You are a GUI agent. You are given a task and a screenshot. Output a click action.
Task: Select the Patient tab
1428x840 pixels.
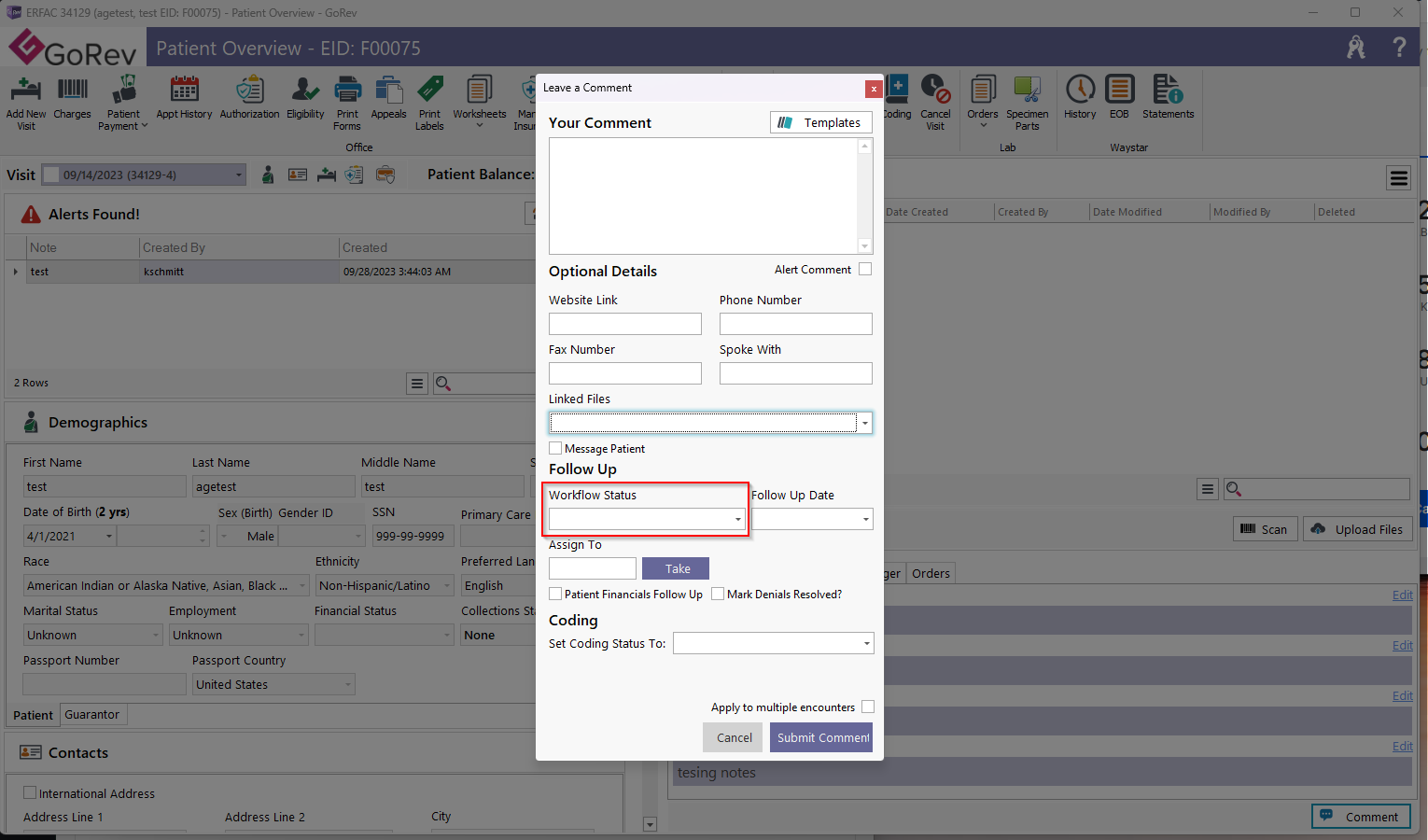tap(33, 715)
